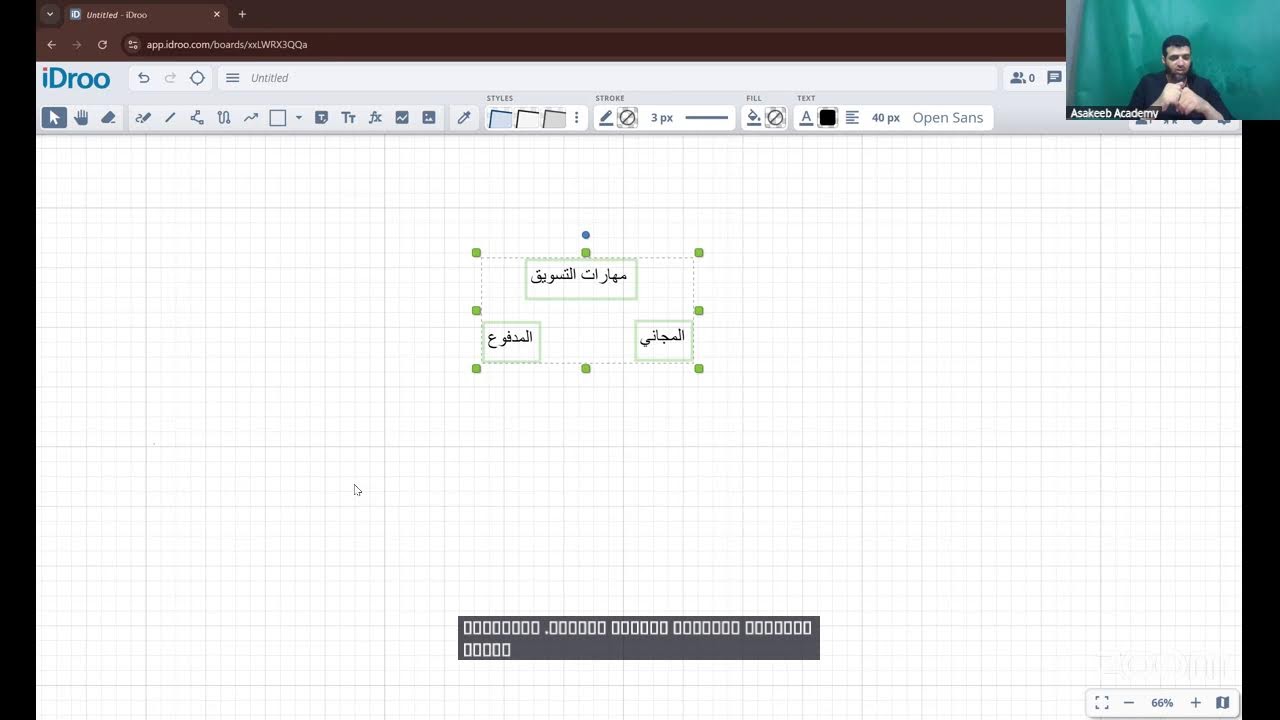Undo the last action

tap(144, 78)
